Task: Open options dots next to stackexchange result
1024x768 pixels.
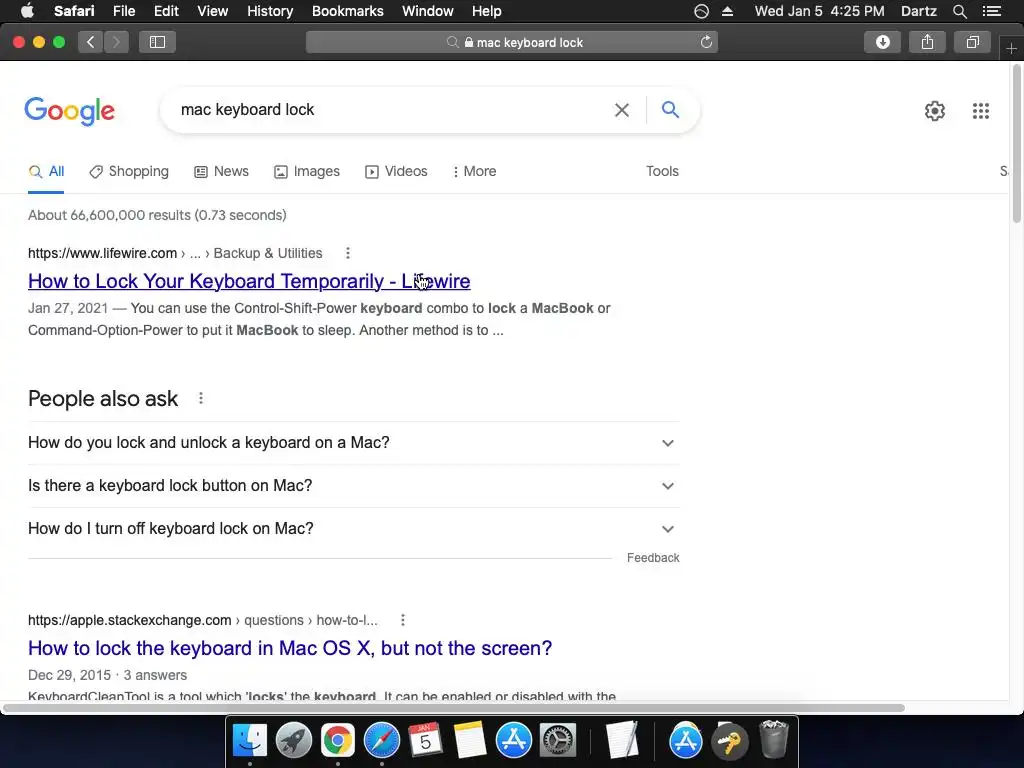Action: tap(402, 620)
